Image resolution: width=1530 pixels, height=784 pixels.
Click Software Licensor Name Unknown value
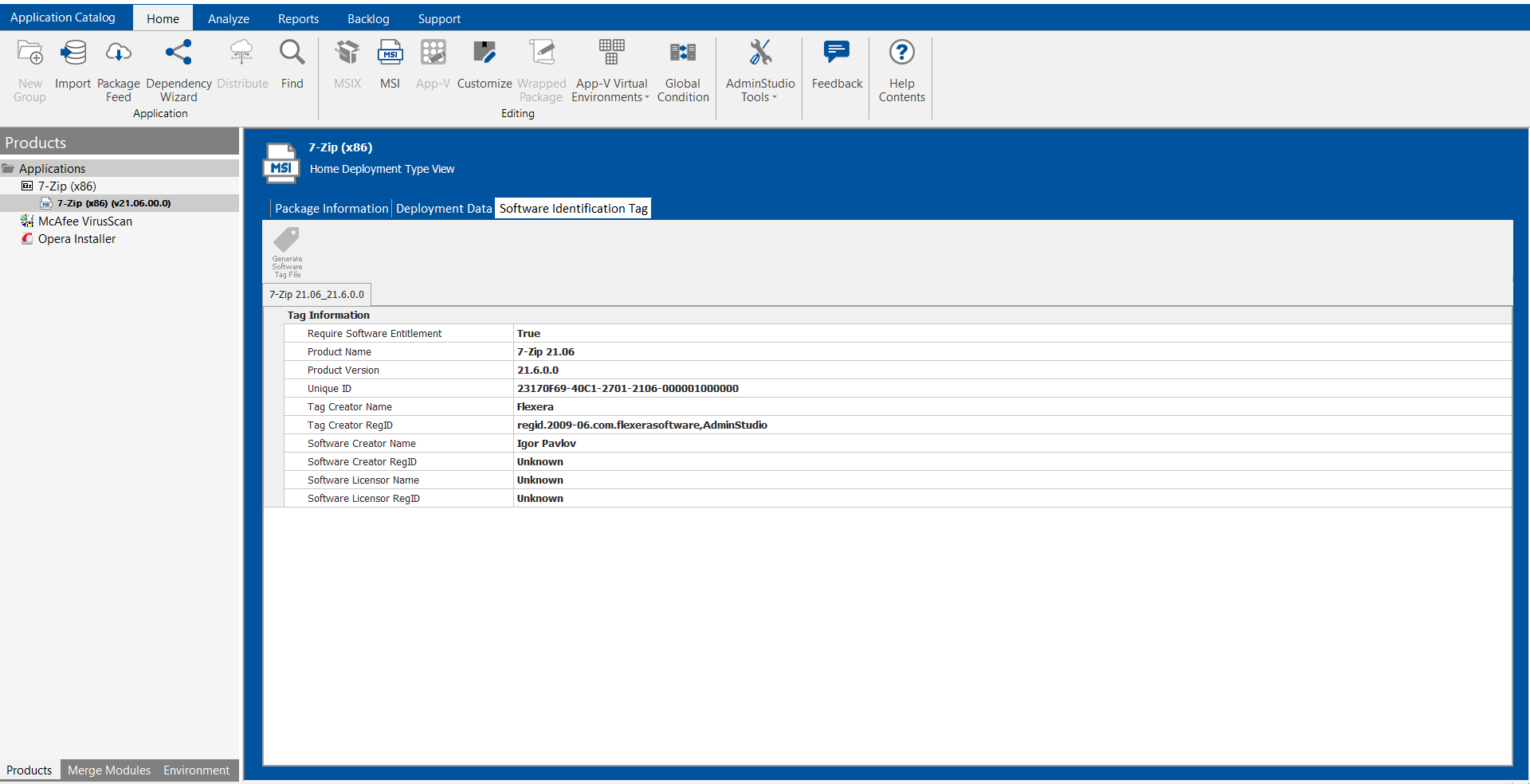tap(1012, 480)
